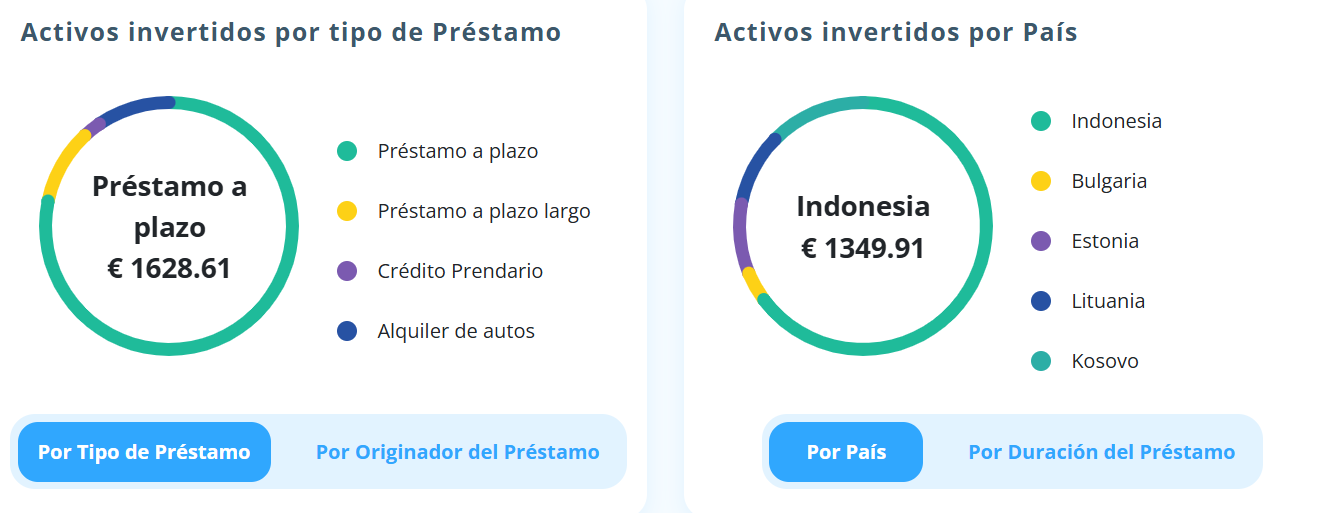This screenshot has width=1319, height=513.
Task: Click the dark blue segment of country donut
Action: (754, 165)
